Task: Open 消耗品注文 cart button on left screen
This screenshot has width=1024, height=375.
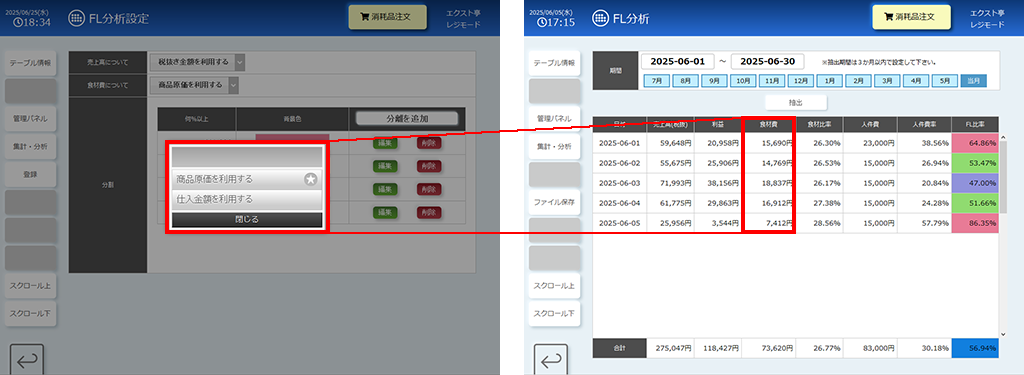Action: coord(388,18)
